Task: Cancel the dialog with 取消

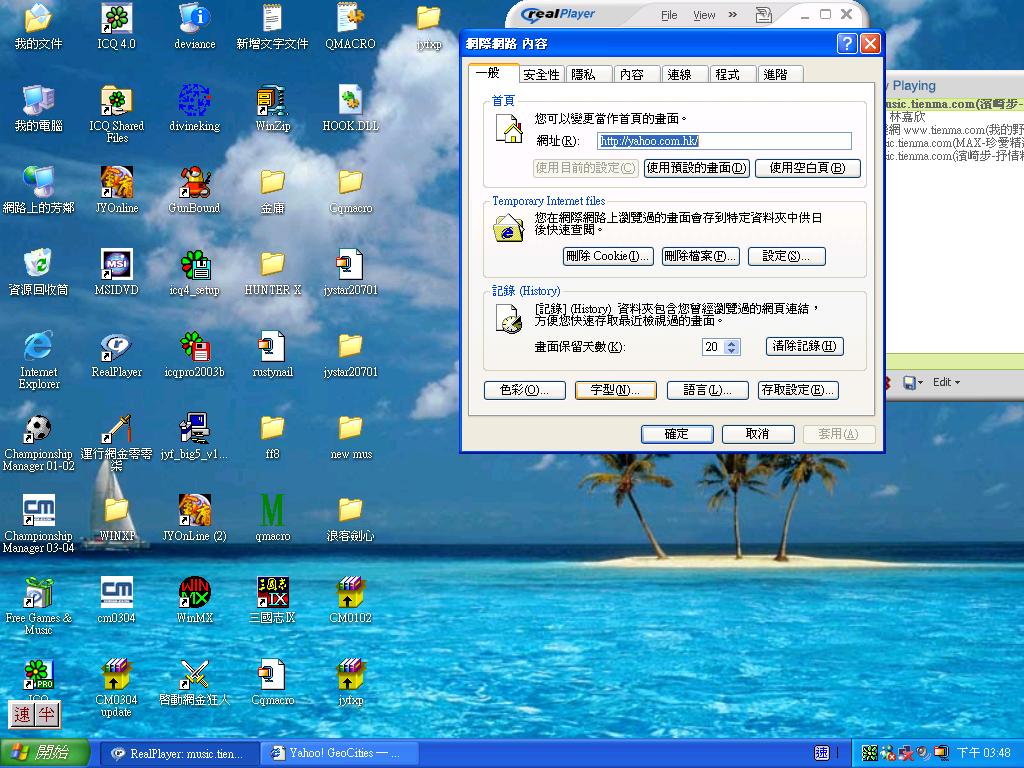Action: (758, 434)
